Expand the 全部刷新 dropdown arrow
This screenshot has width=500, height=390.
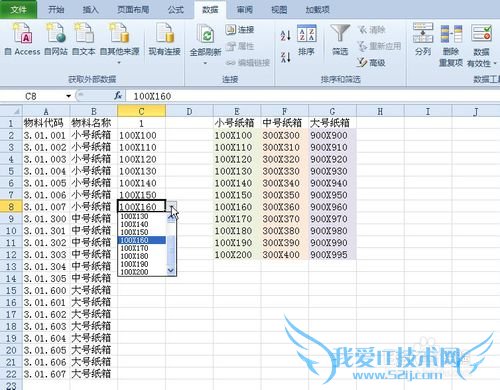point(205,63)
